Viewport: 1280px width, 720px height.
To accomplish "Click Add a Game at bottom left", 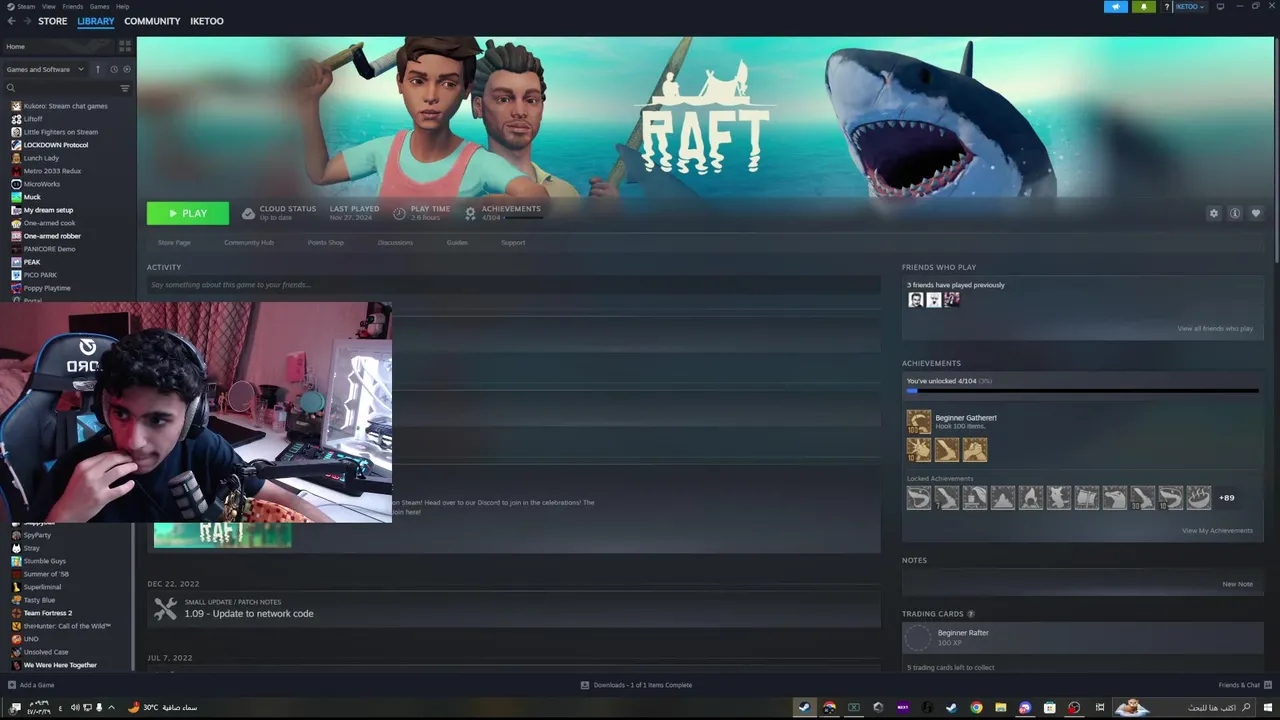I will tap(30, 685).
